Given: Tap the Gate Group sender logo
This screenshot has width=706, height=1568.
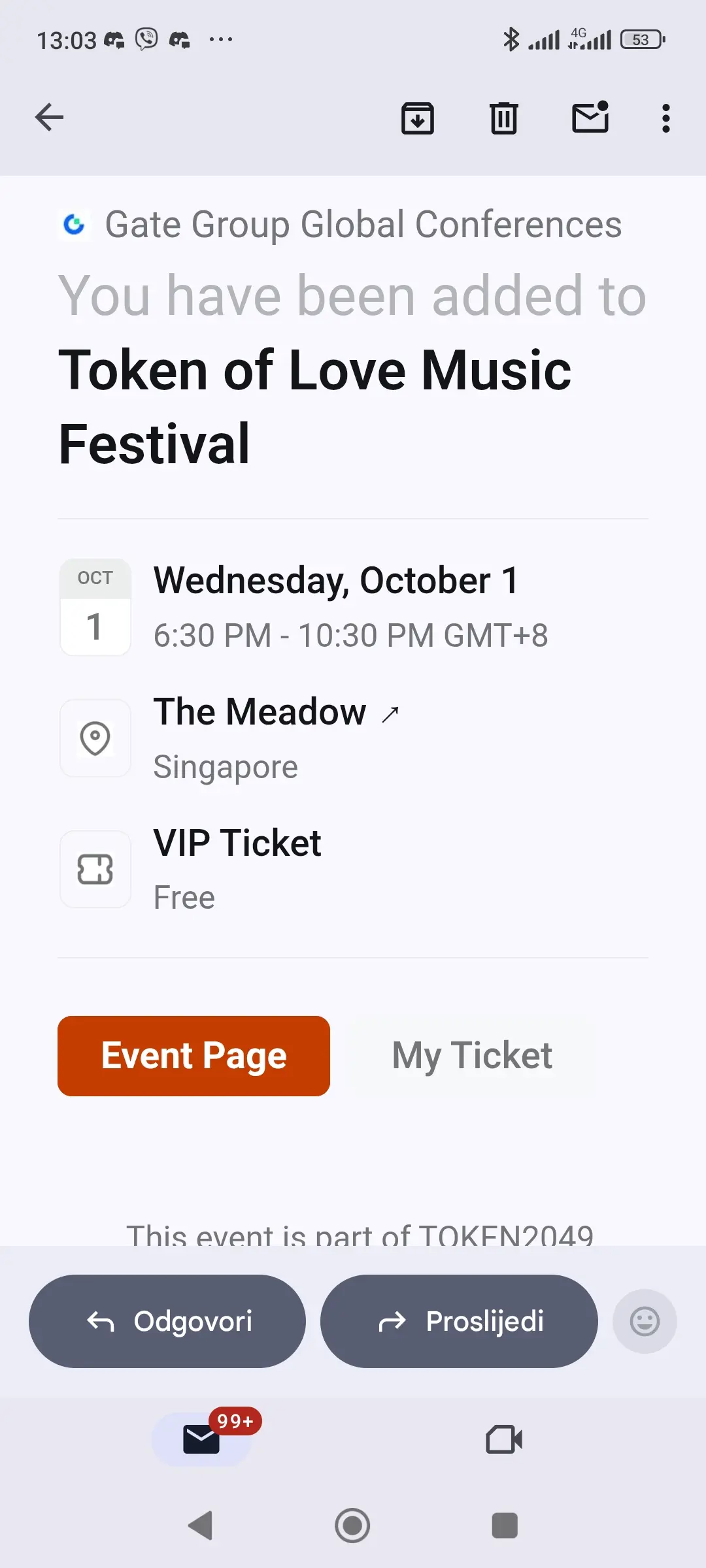Looking at the screenshot, I should click(74, 225).
